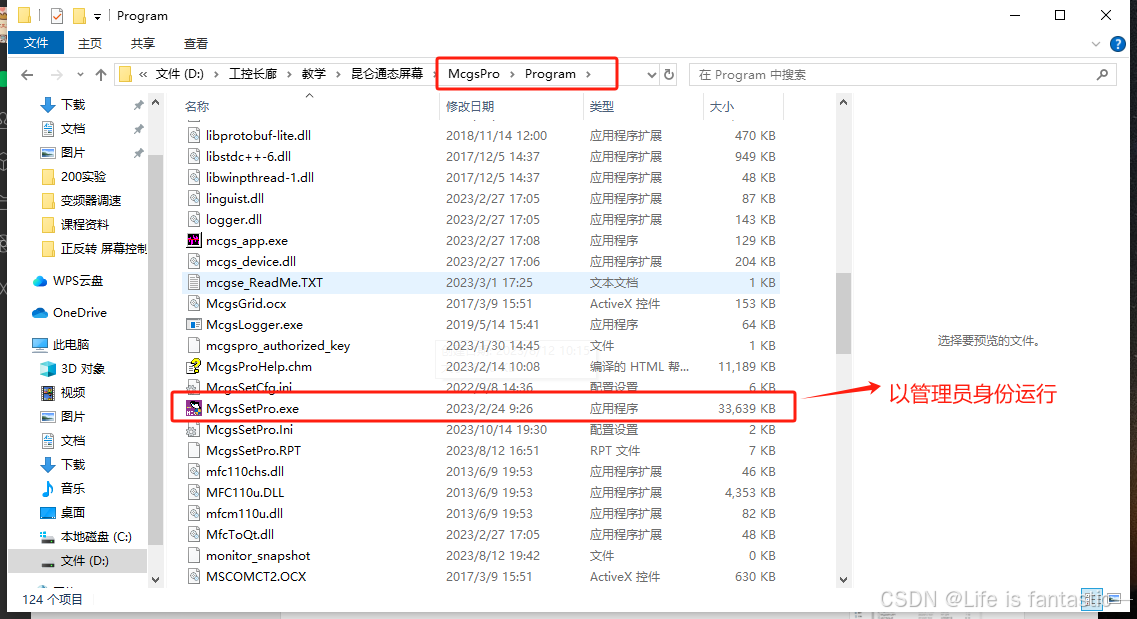
Task: Switch to the 查看 ribbon tab
Action: [x=196, y=43]
